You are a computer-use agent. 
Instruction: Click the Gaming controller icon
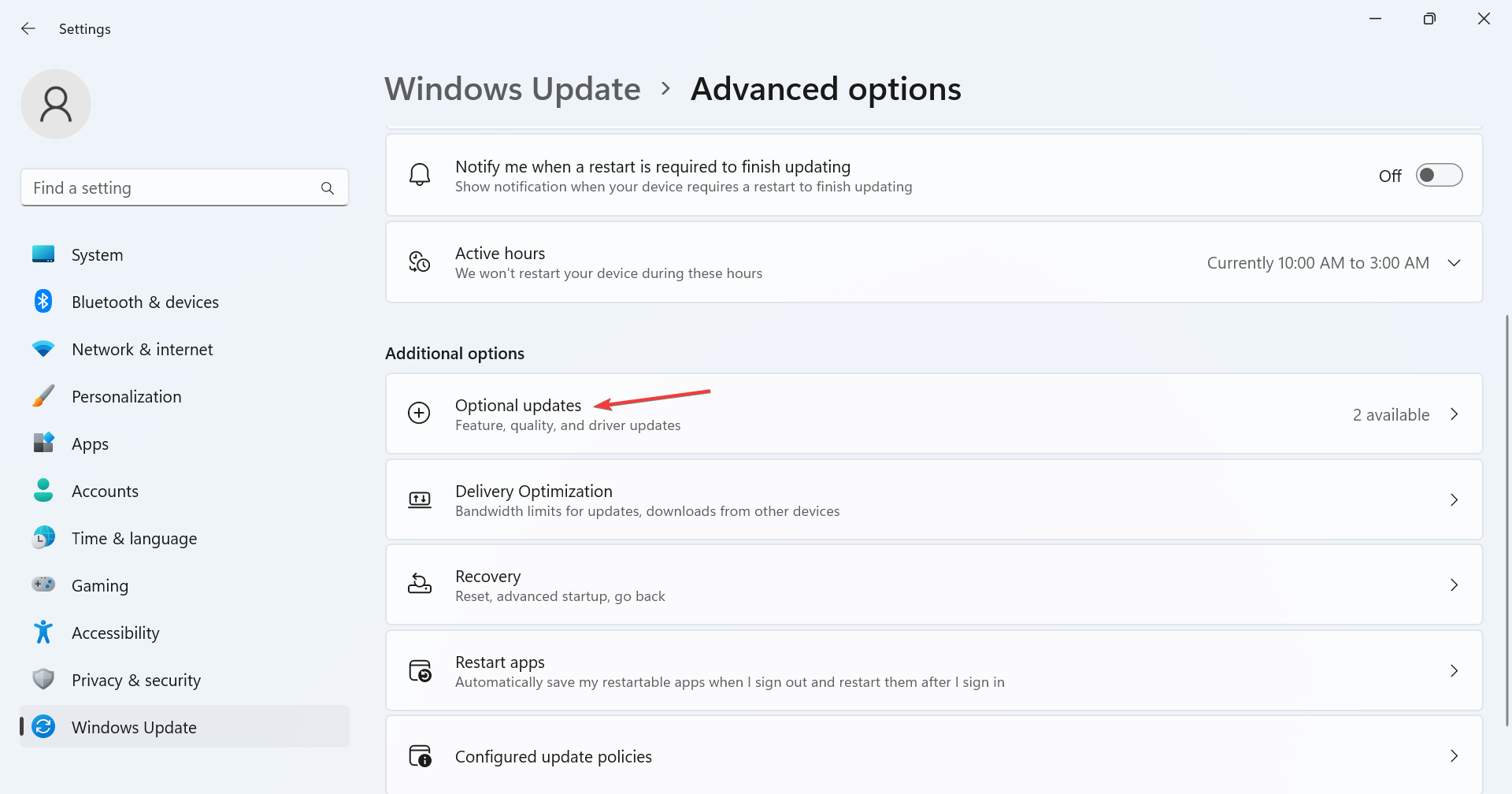(43, 584)
